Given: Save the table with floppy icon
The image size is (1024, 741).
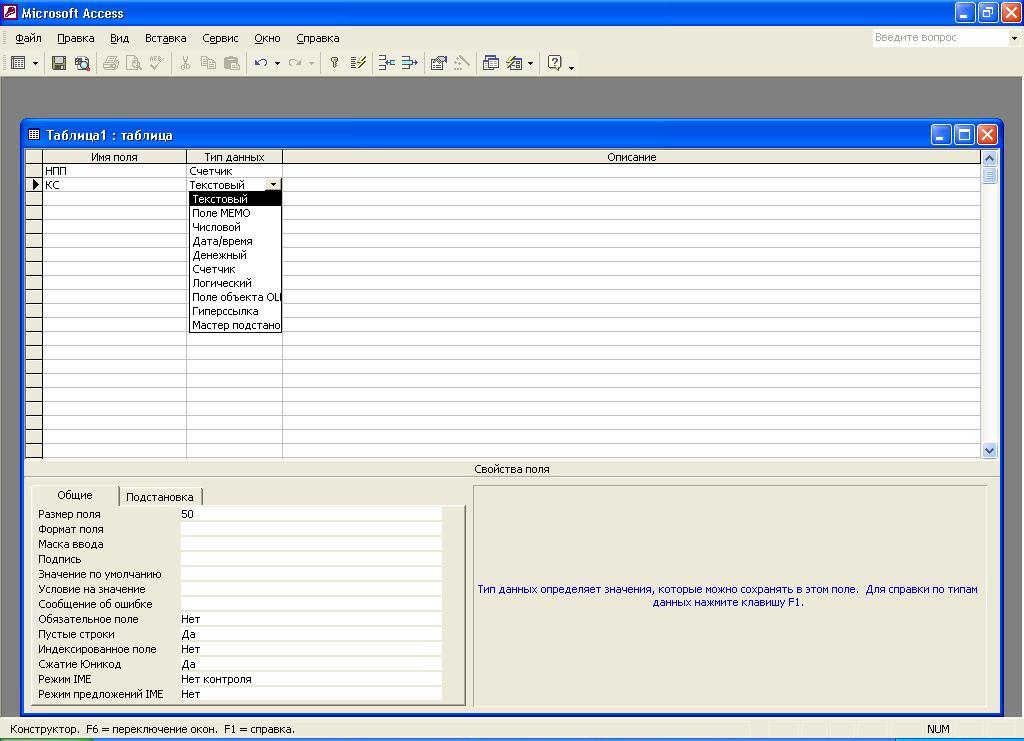Looking at the screenshot, I should [x=59, y=63].
